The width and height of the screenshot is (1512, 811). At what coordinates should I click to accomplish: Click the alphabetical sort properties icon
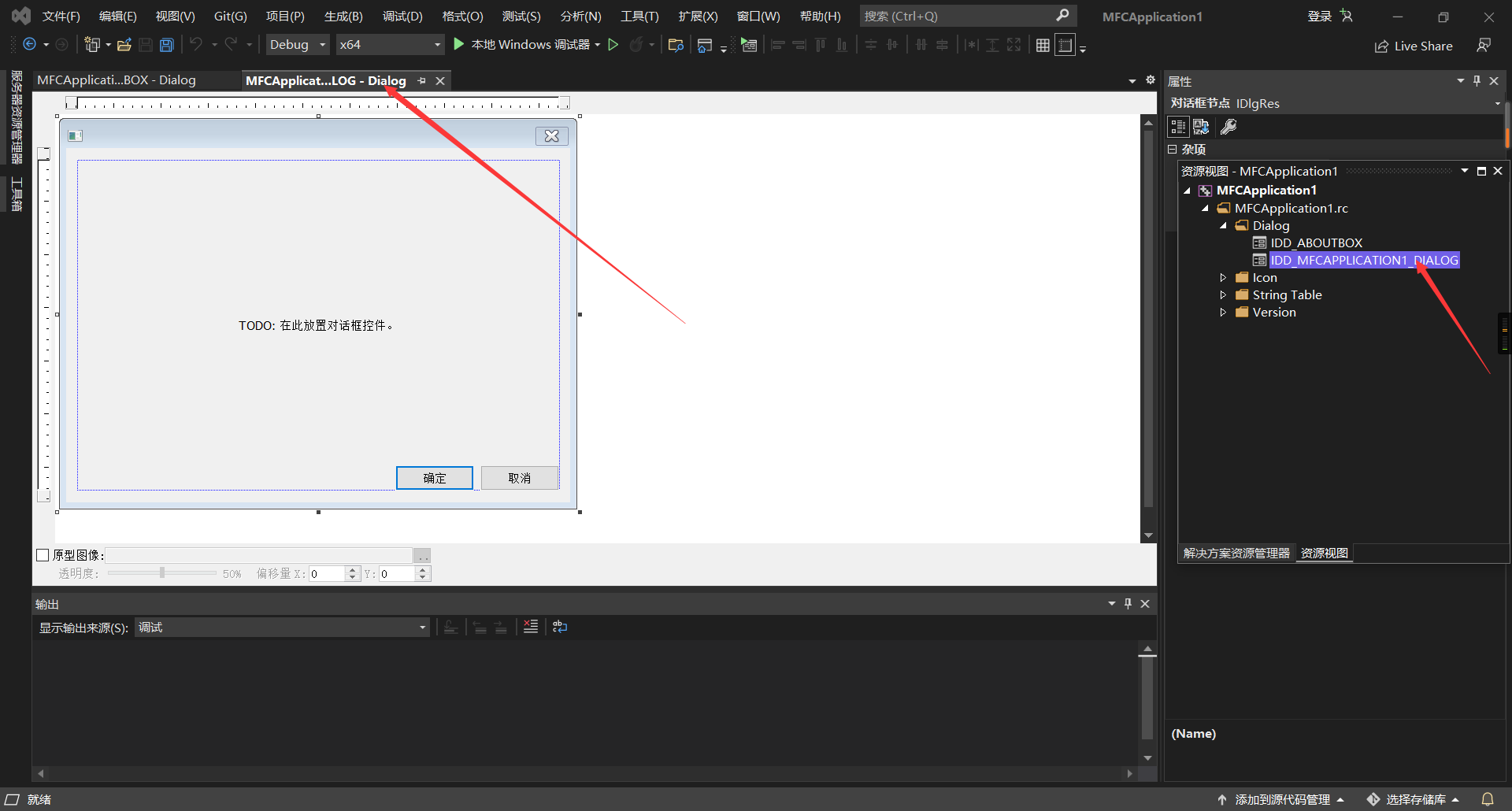pyautogui.click(x=1201, y=126)
